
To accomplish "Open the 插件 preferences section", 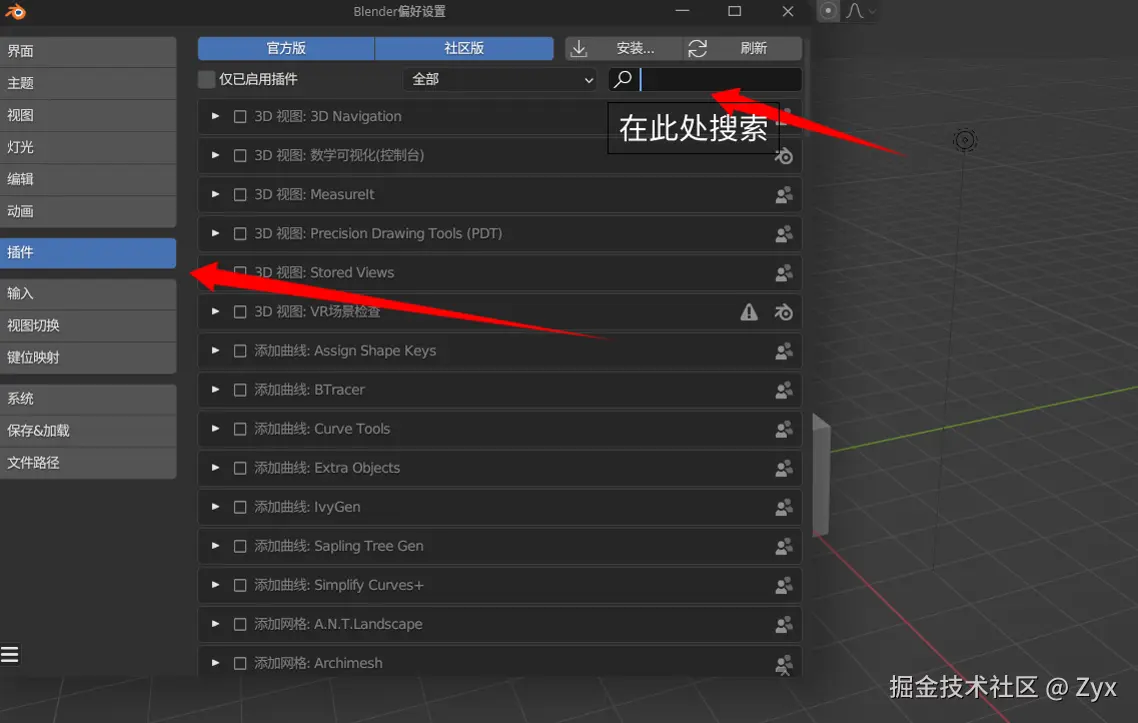I will (88, 253).
